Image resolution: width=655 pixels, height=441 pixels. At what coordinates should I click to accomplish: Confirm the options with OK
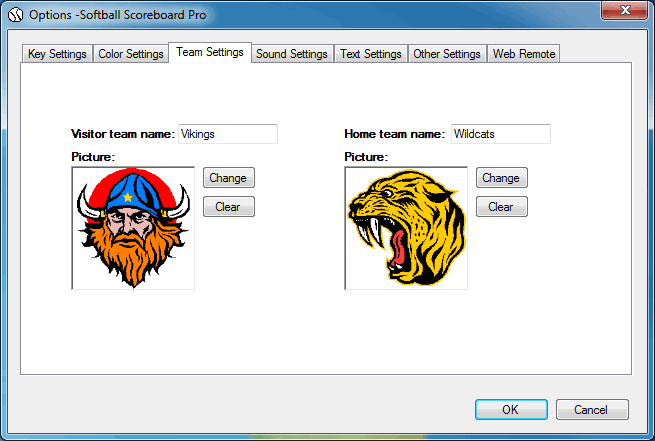click(x=510, y=409)
